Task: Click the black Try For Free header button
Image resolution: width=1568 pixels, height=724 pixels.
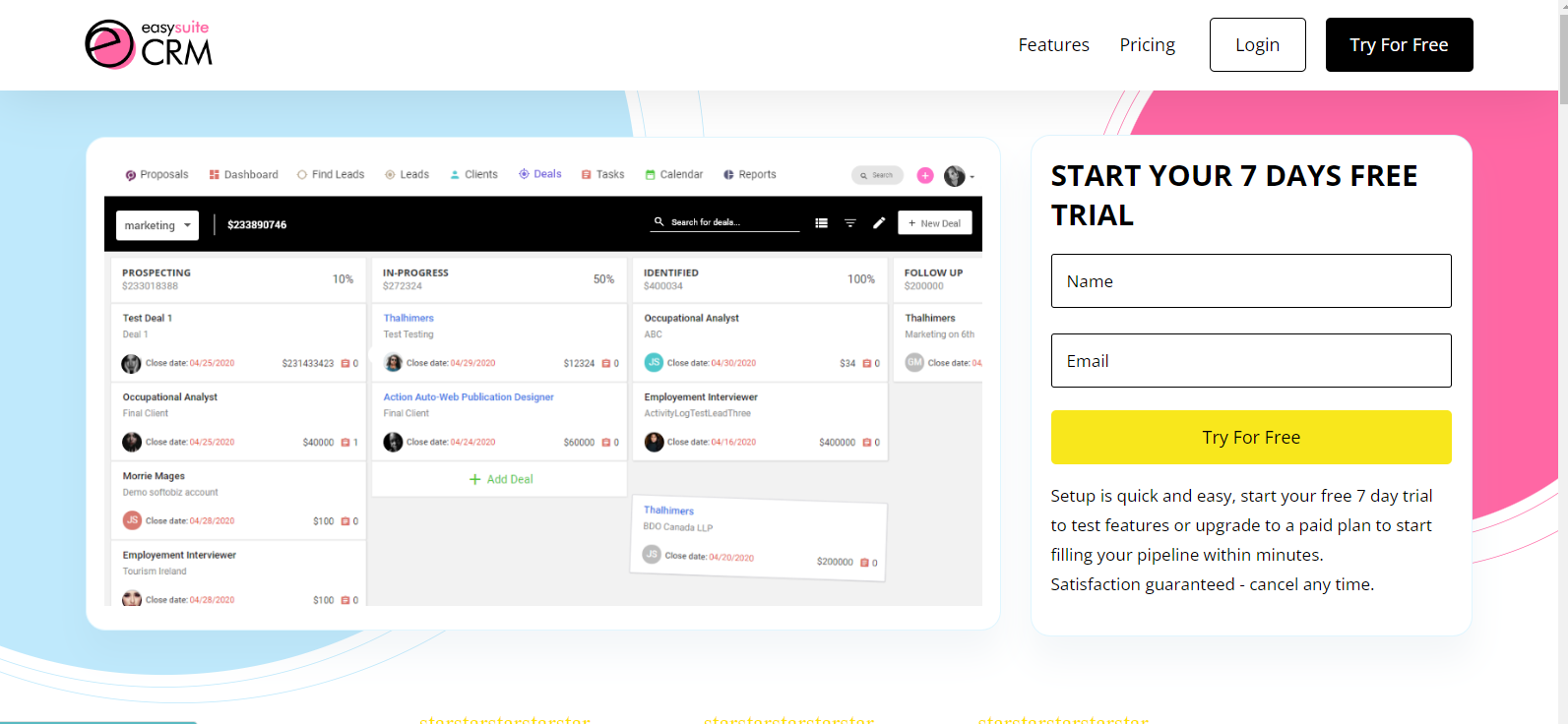Action: click(x=1399, y=45)
